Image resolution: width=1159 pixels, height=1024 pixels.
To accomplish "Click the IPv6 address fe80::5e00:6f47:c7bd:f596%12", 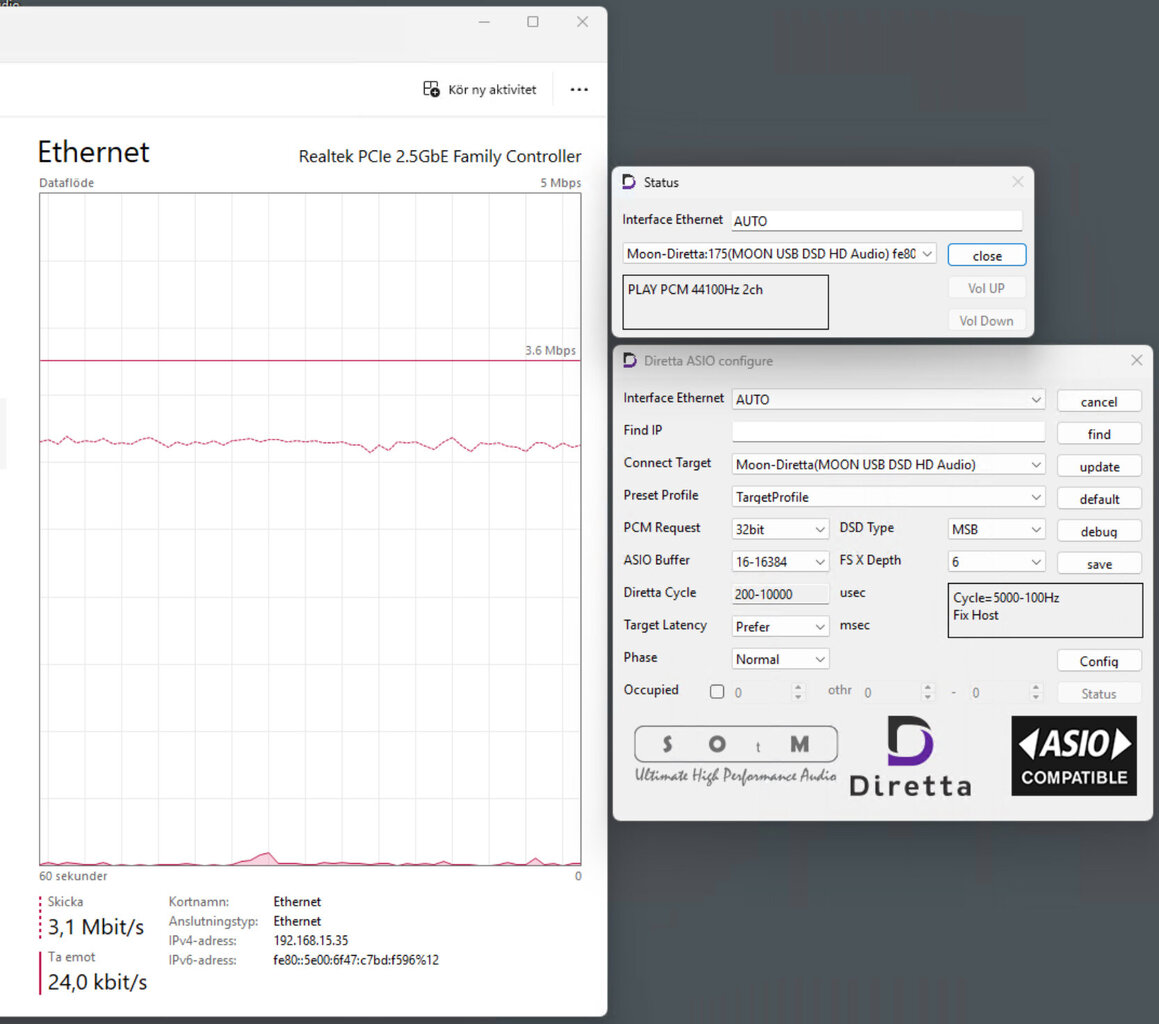I will point(356,960).
